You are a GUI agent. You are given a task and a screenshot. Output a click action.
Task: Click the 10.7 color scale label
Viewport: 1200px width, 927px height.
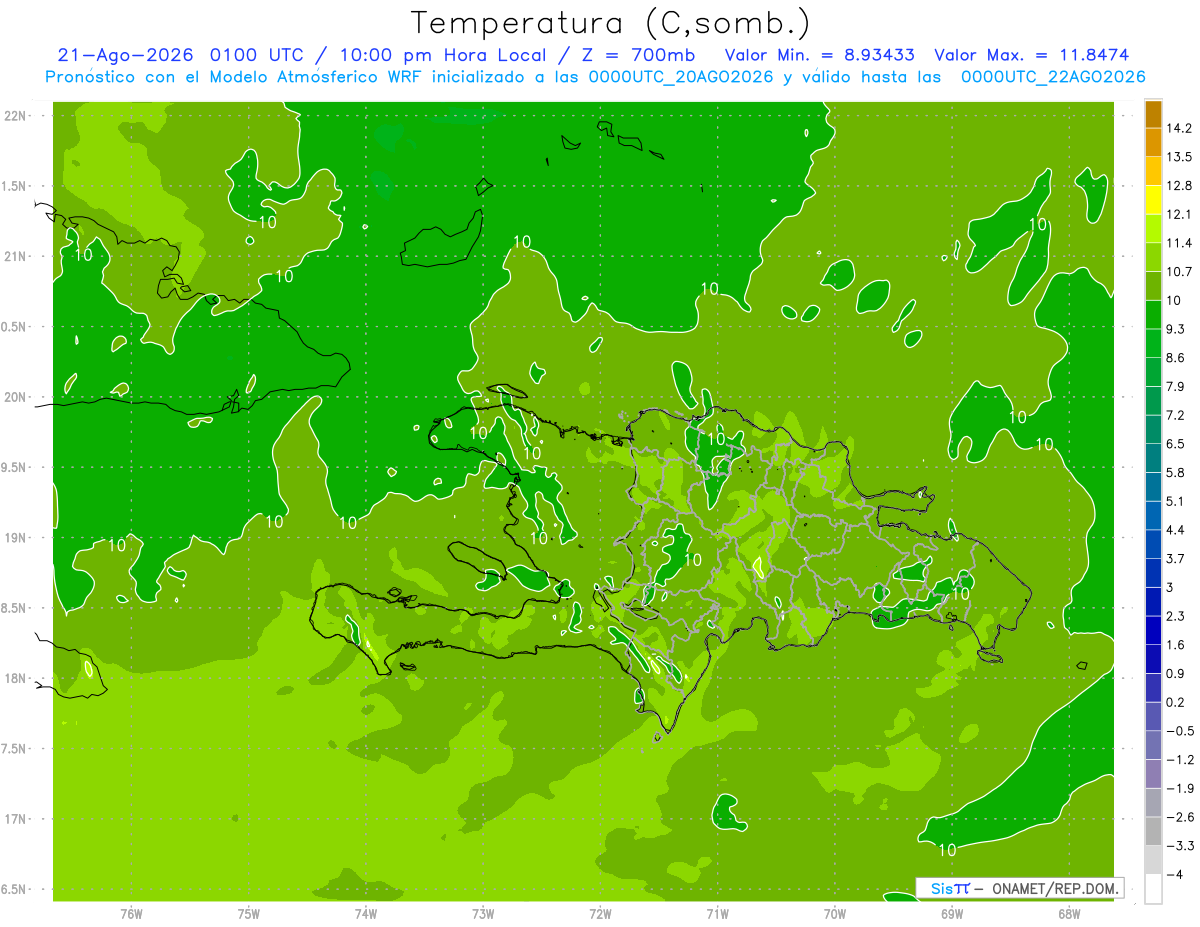pyautogui.click(x=1180, y=272)
